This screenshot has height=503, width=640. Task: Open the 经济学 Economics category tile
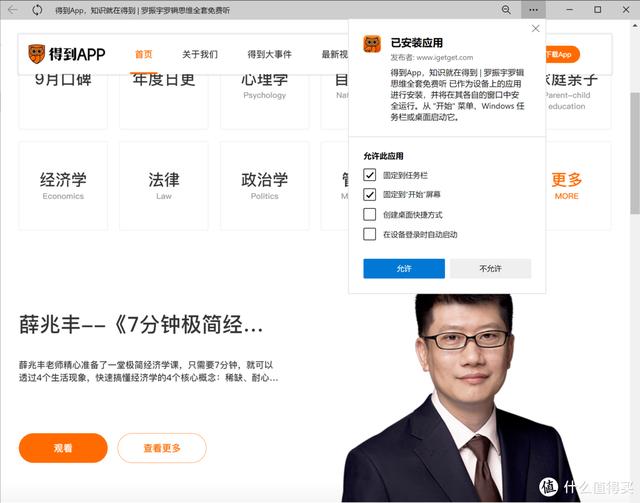[63, 185]
